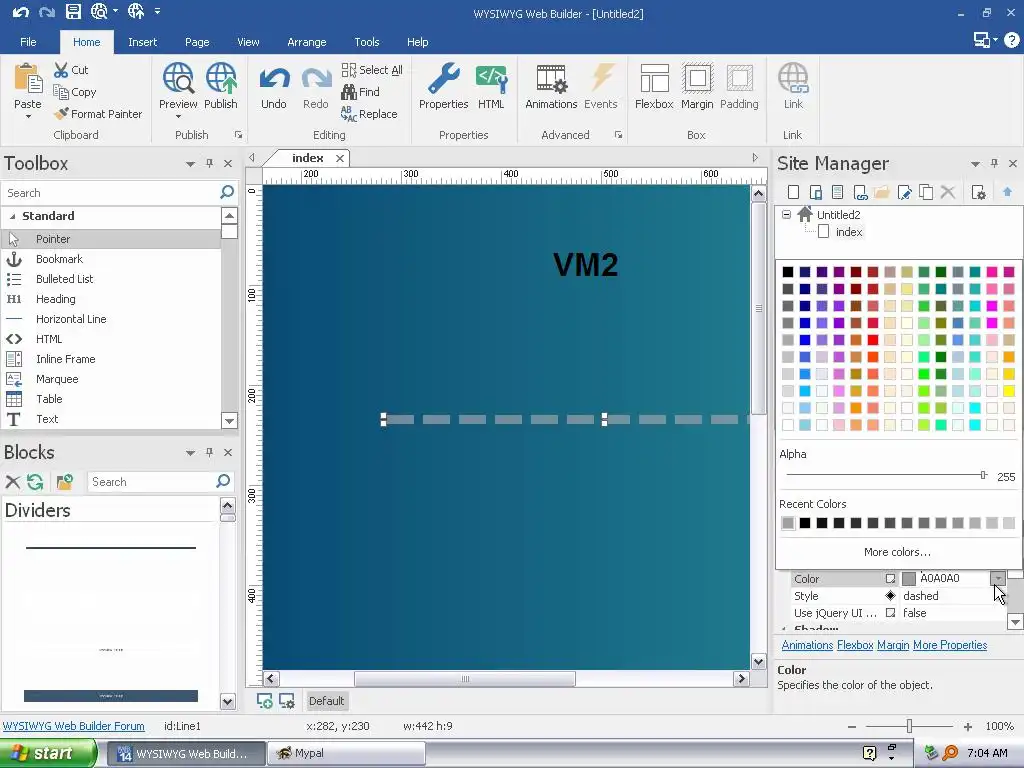Pin the Blocks panel

click(x=210, y=452)
